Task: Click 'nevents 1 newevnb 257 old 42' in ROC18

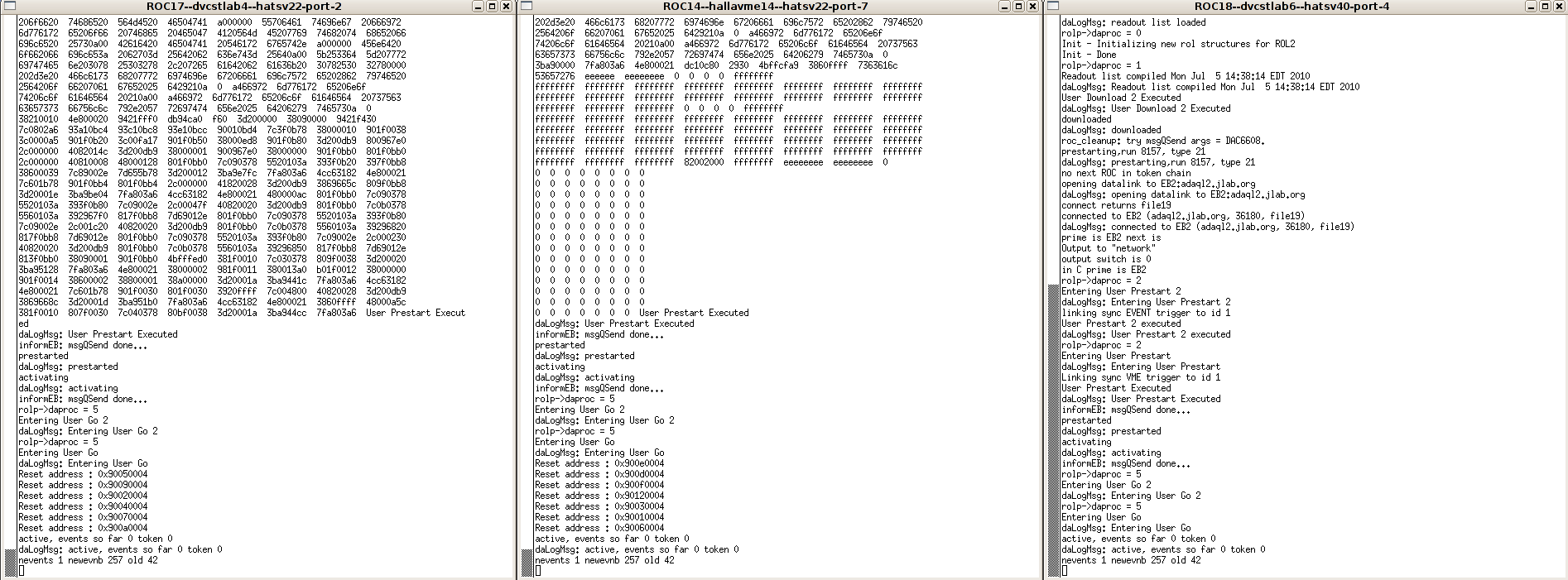Action: [x=1131, y=560]
